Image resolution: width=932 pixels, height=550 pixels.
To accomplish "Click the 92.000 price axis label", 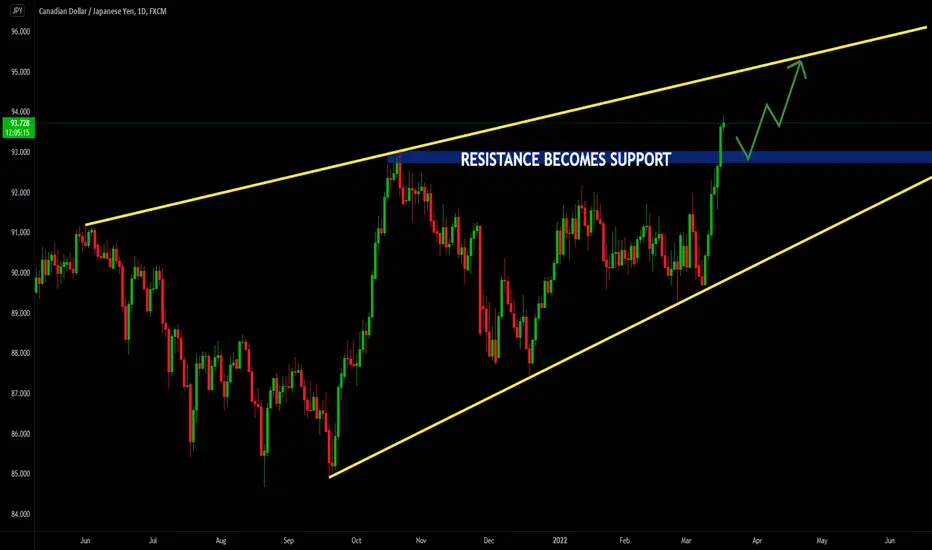I will (20, 193).
